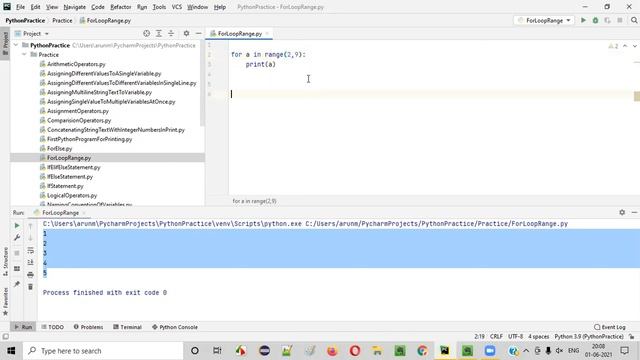Viewport: 640px width, 360px height.
Task: Click CRLF line separator in status bar
Action: 496,337
